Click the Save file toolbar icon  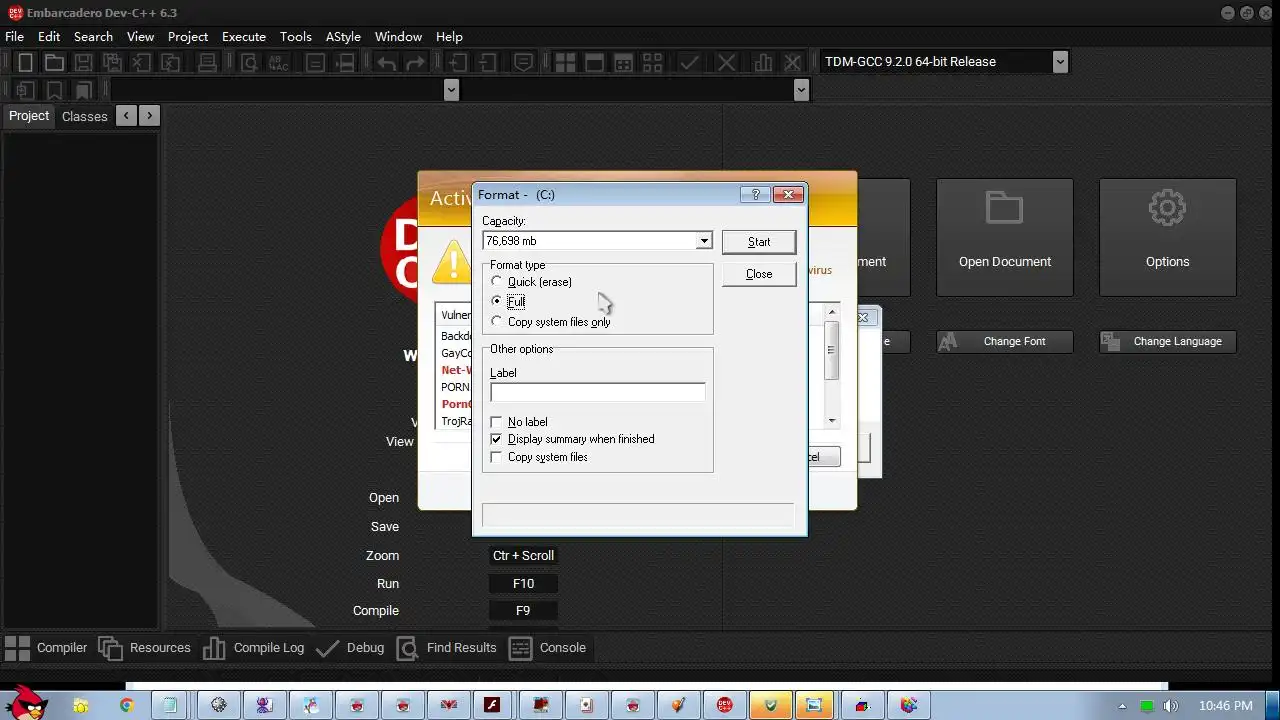[x=84, y=62]
